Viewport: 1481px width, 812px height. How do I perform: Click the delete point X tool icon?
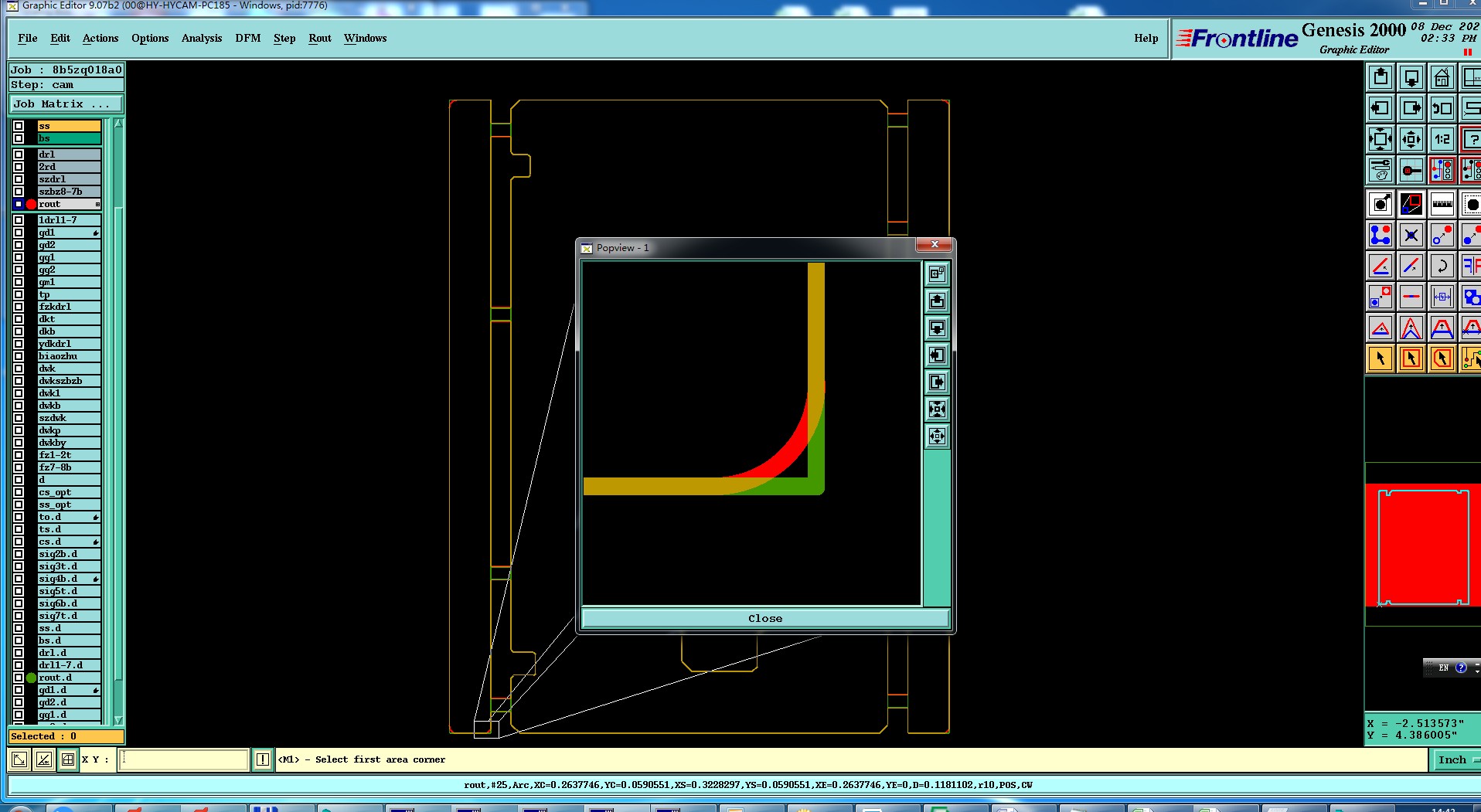[1411, 235]
